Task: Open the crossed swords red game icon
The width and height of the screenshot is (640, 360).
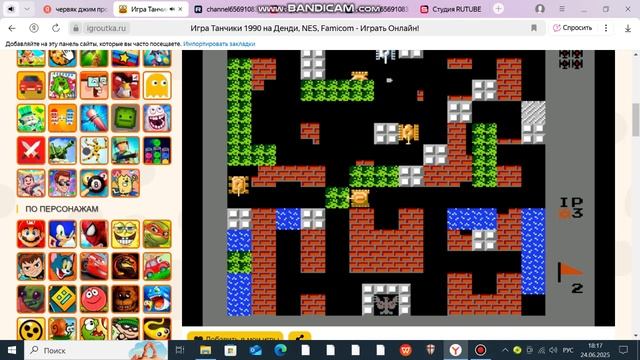Action: [31, 151]
